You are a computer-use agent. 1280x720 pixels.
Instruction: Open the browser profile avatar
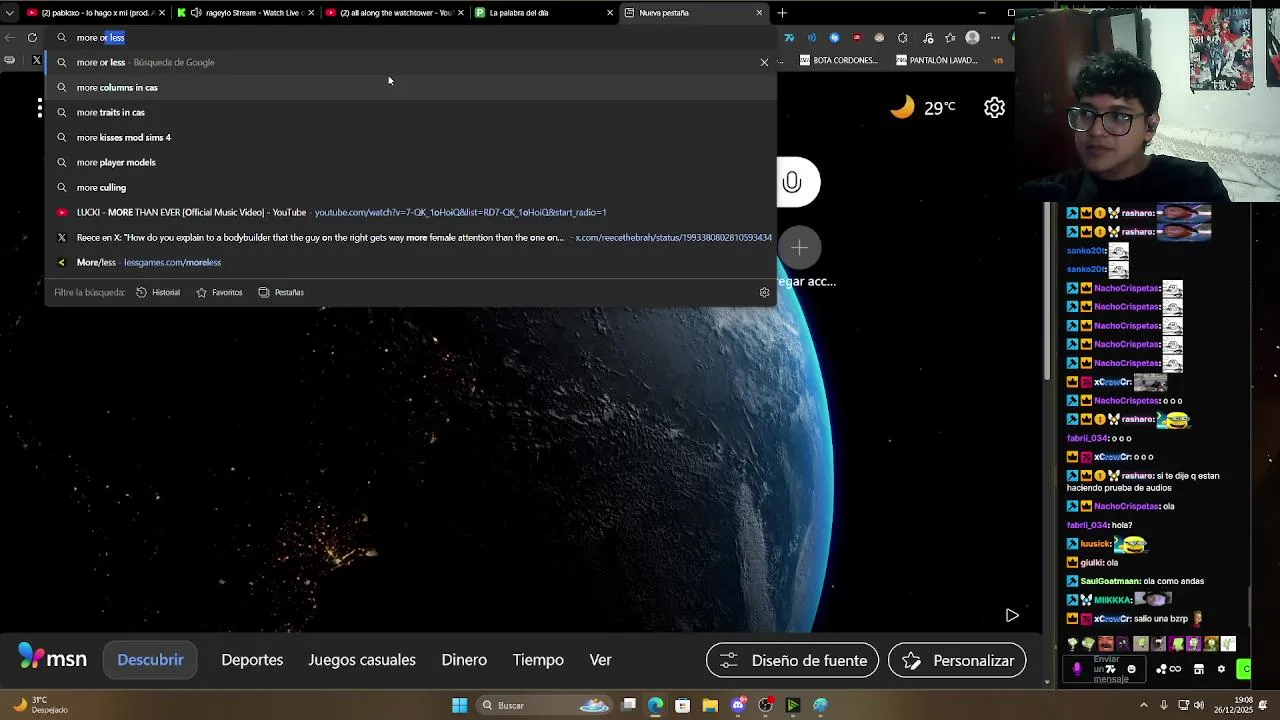pos(972,38)
